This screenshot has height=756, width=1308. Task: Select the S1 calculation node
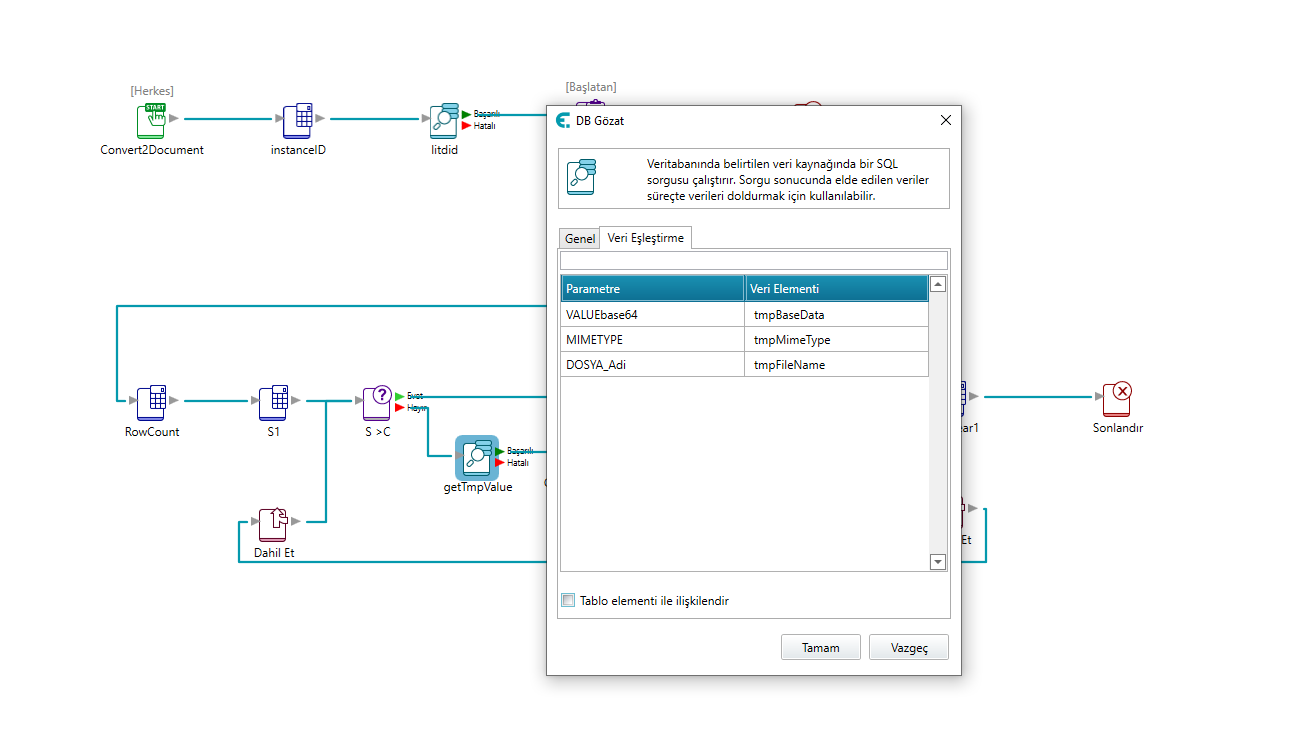click(273, 401)
